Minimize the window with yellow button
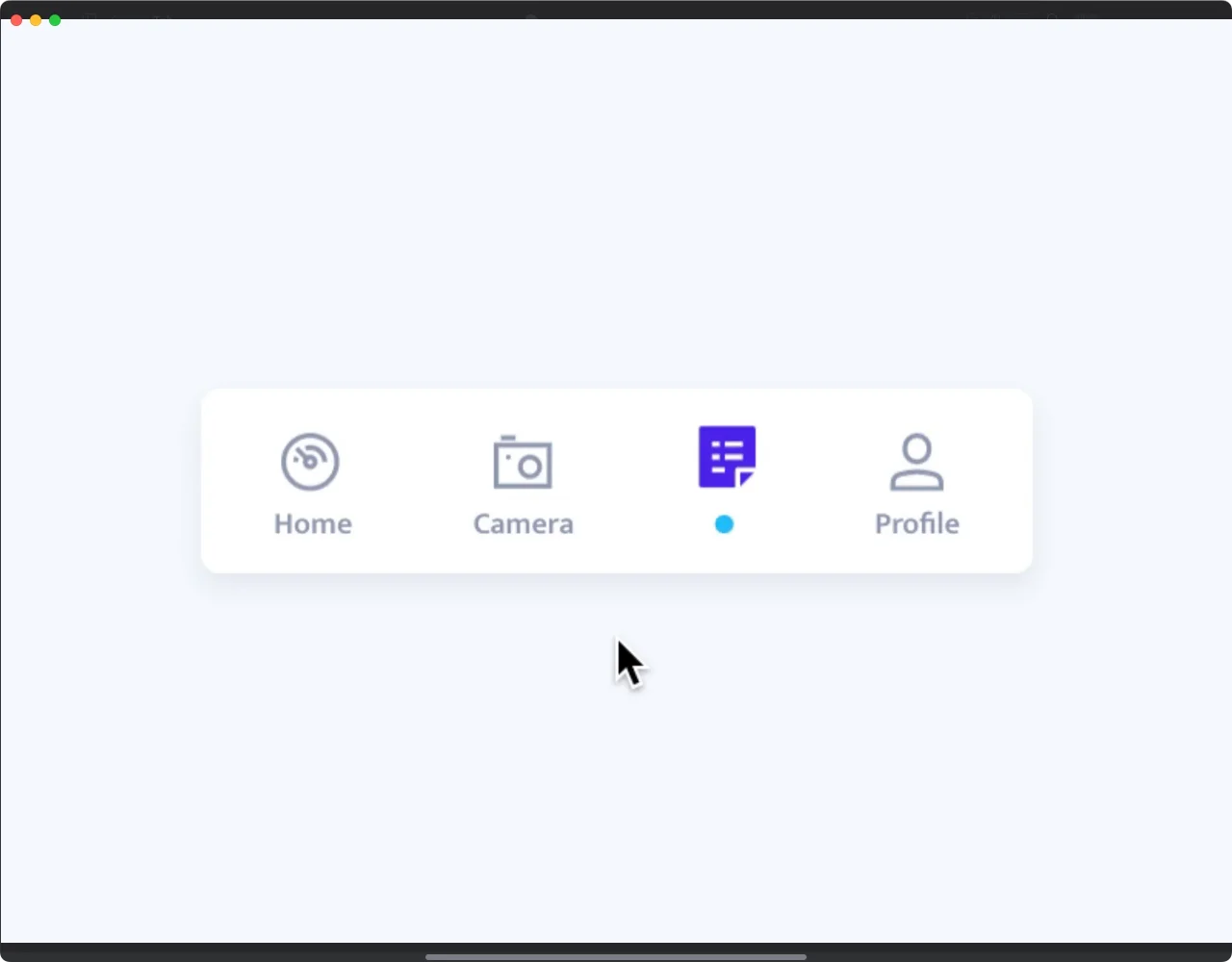1232x962 pixels. click(36, 20)
